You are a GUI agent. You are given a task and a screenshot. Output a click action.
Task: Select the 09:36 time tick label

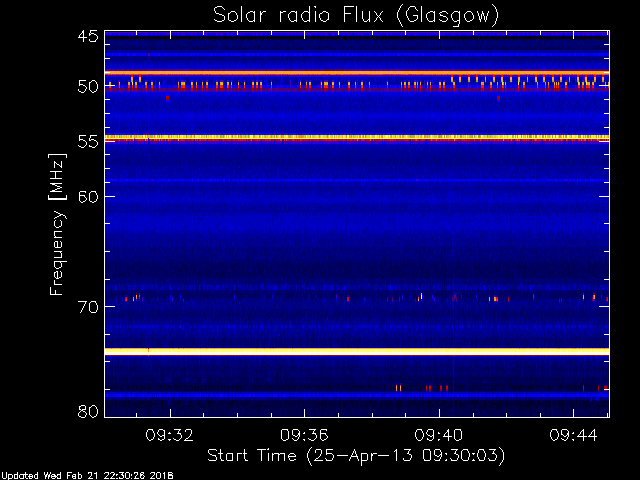point(304,436)
